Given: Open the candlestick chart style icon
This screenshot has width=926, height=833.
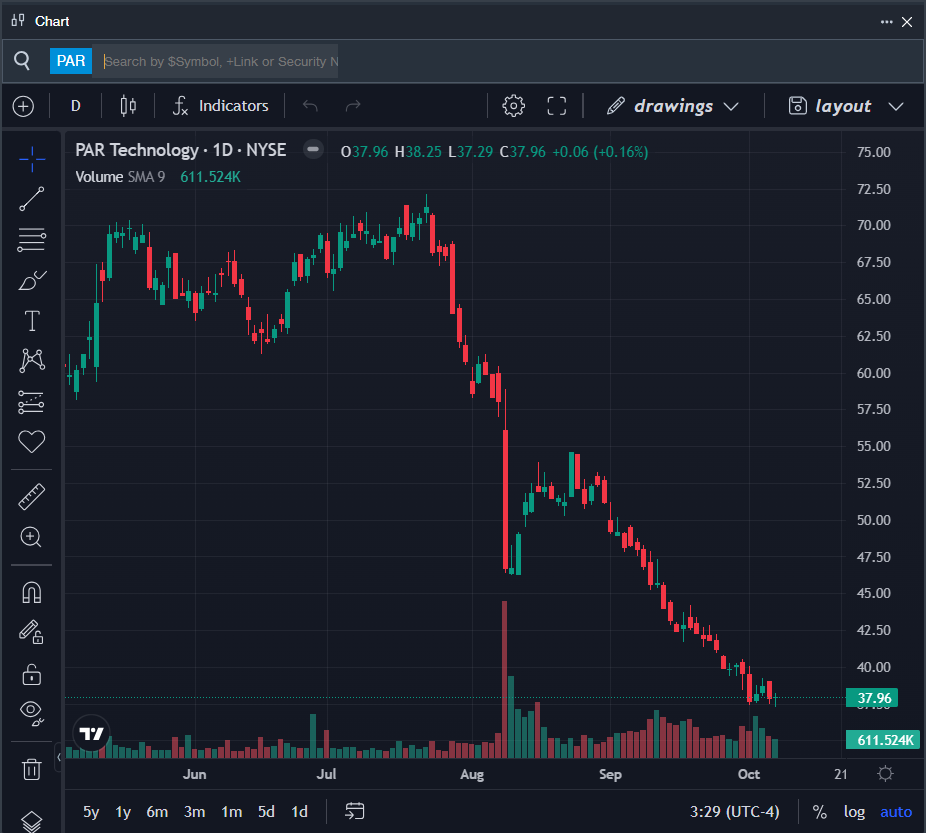Looking at the screenshot, I should pos(127,106).
